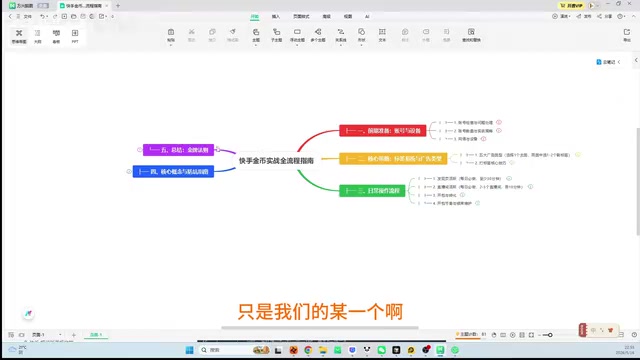The image size is (640, 360).
Task: Click the Publish button at top right
Action: (584, 16)
